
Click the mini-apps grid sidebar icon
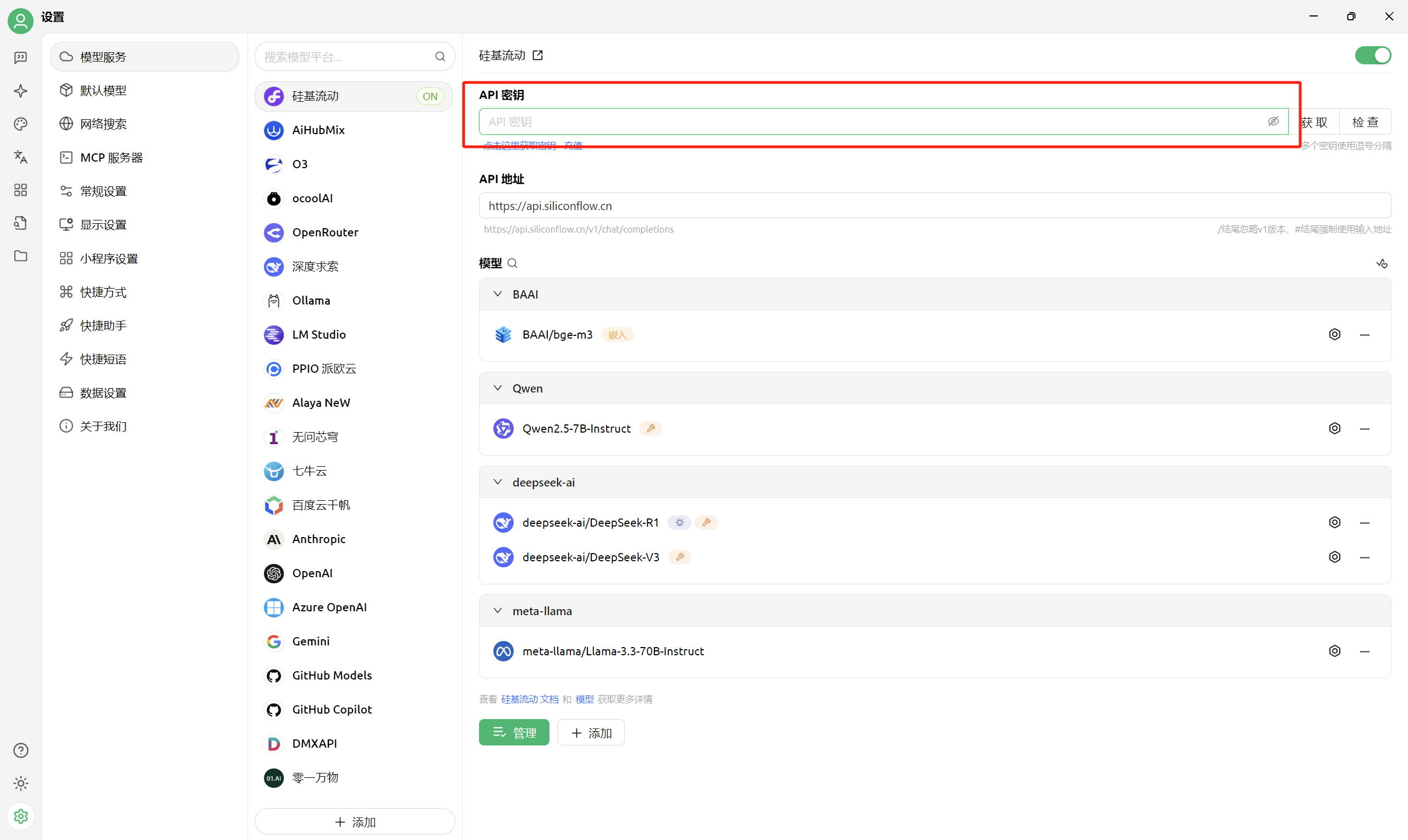(x=20, y=190)
